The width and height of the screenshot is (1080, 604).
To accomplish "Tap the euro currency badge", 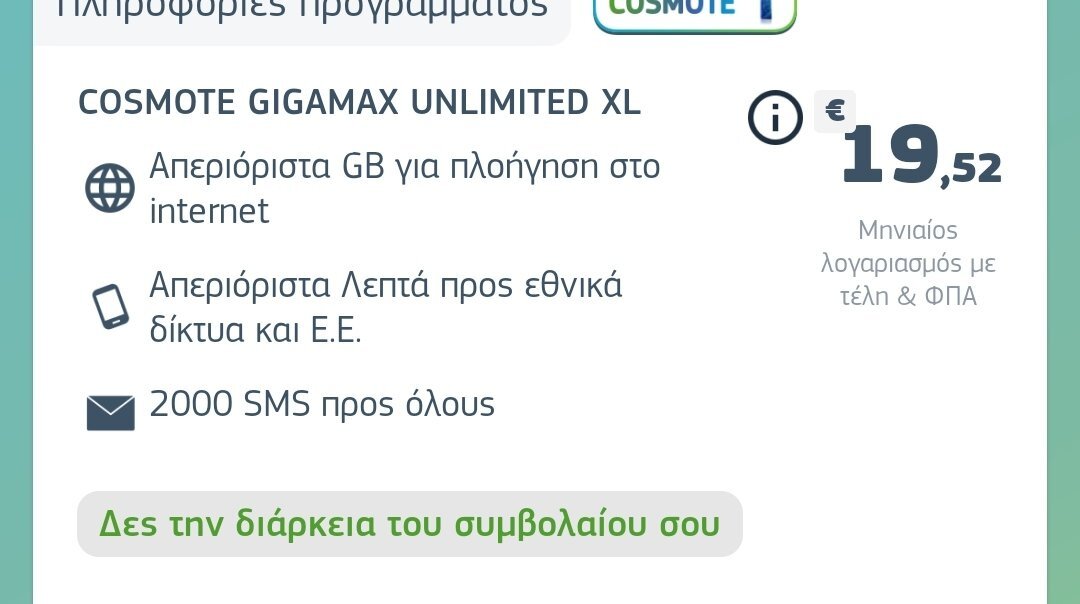I will 835,110.
